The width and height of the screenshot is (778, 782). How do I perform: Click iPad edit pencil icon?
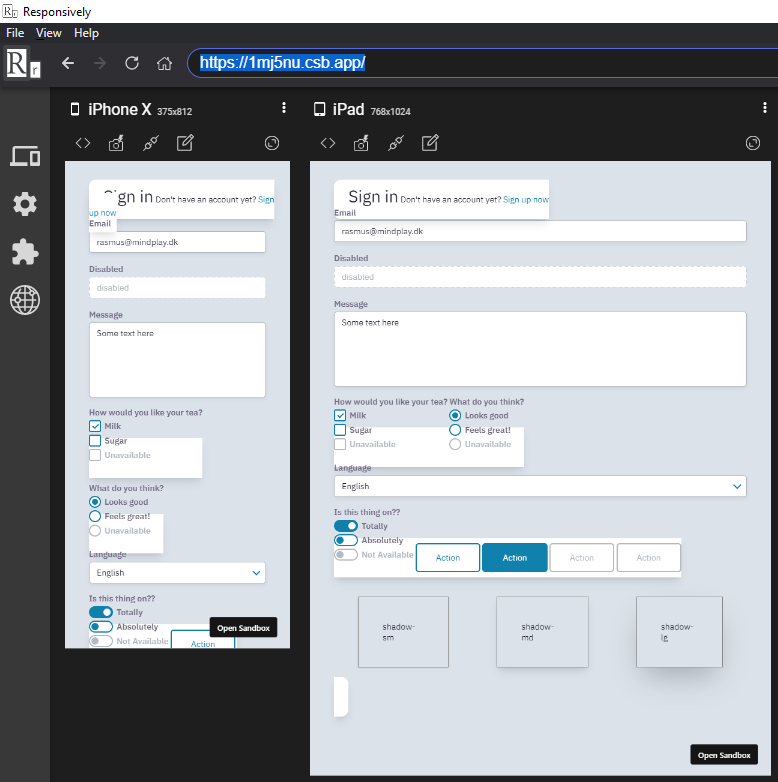[430, 143]
